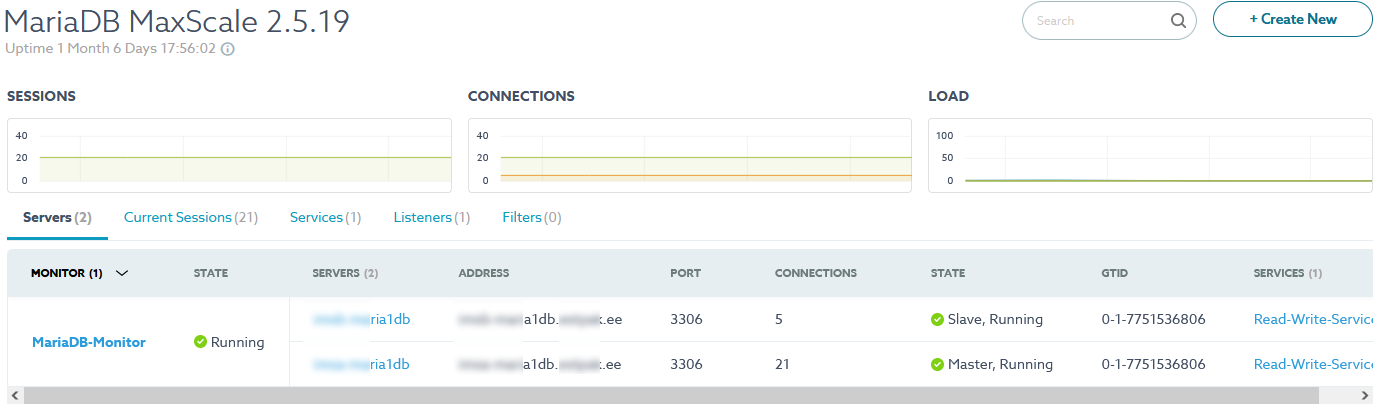Open the slave server name link
Viewport: 1384px width, 414px height.
[361, 320]
